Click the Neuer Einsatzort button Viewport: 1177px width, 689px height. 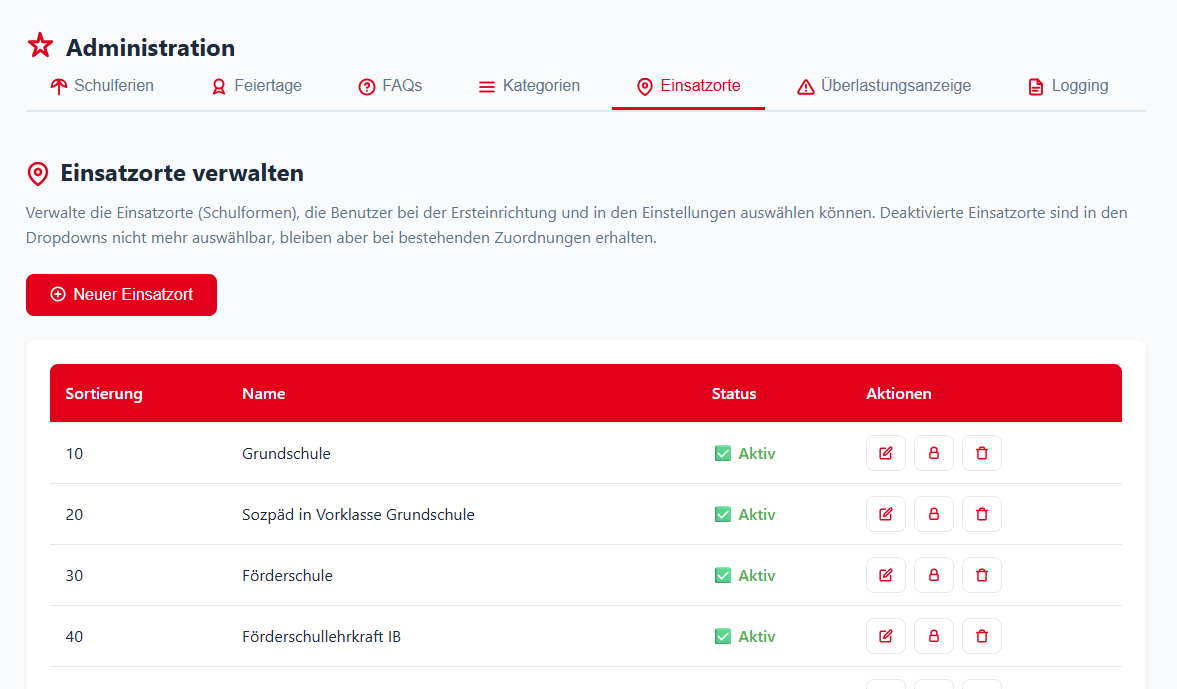click(x=122, y=295)
